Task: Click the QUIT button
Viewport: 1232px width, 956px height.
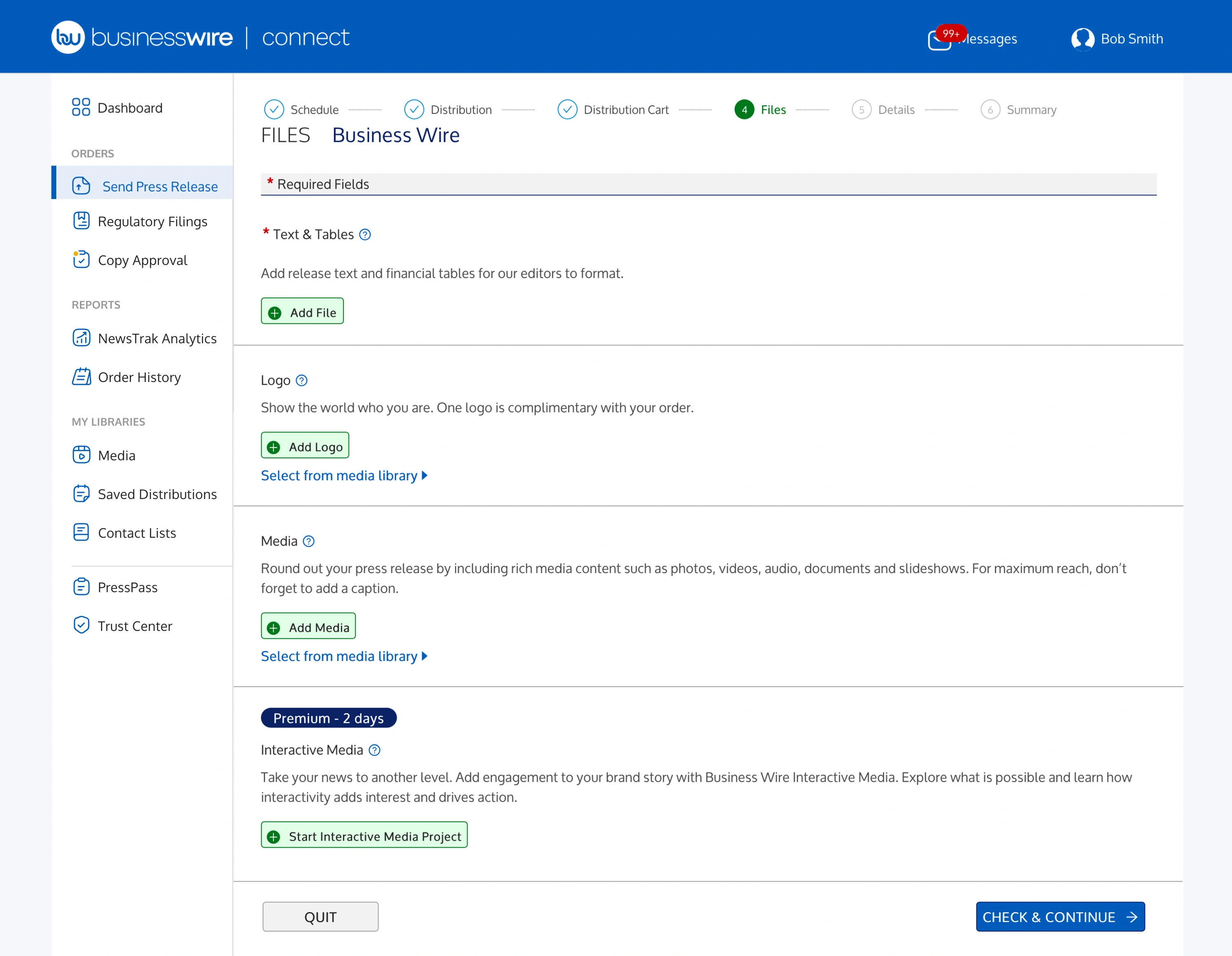Action: [321, 916]
